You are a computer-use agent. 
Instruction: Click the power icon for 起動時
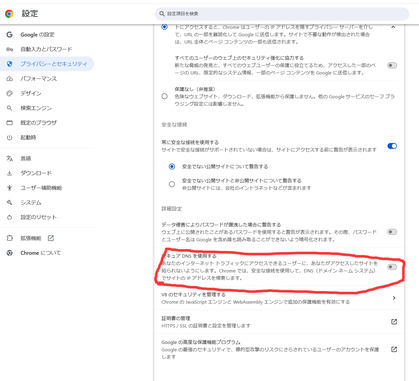click(9, 137)
